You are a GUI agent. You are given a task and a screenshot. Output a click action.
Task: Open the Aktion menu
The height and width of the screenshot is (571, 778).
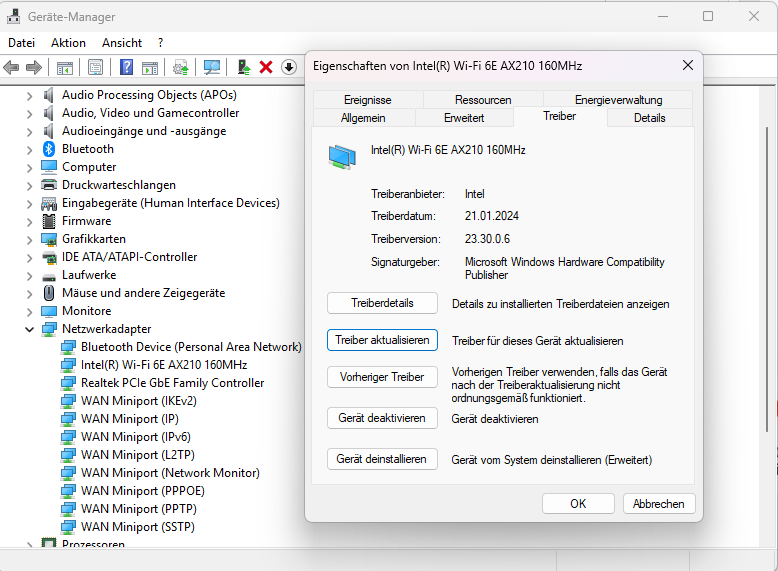68,43
